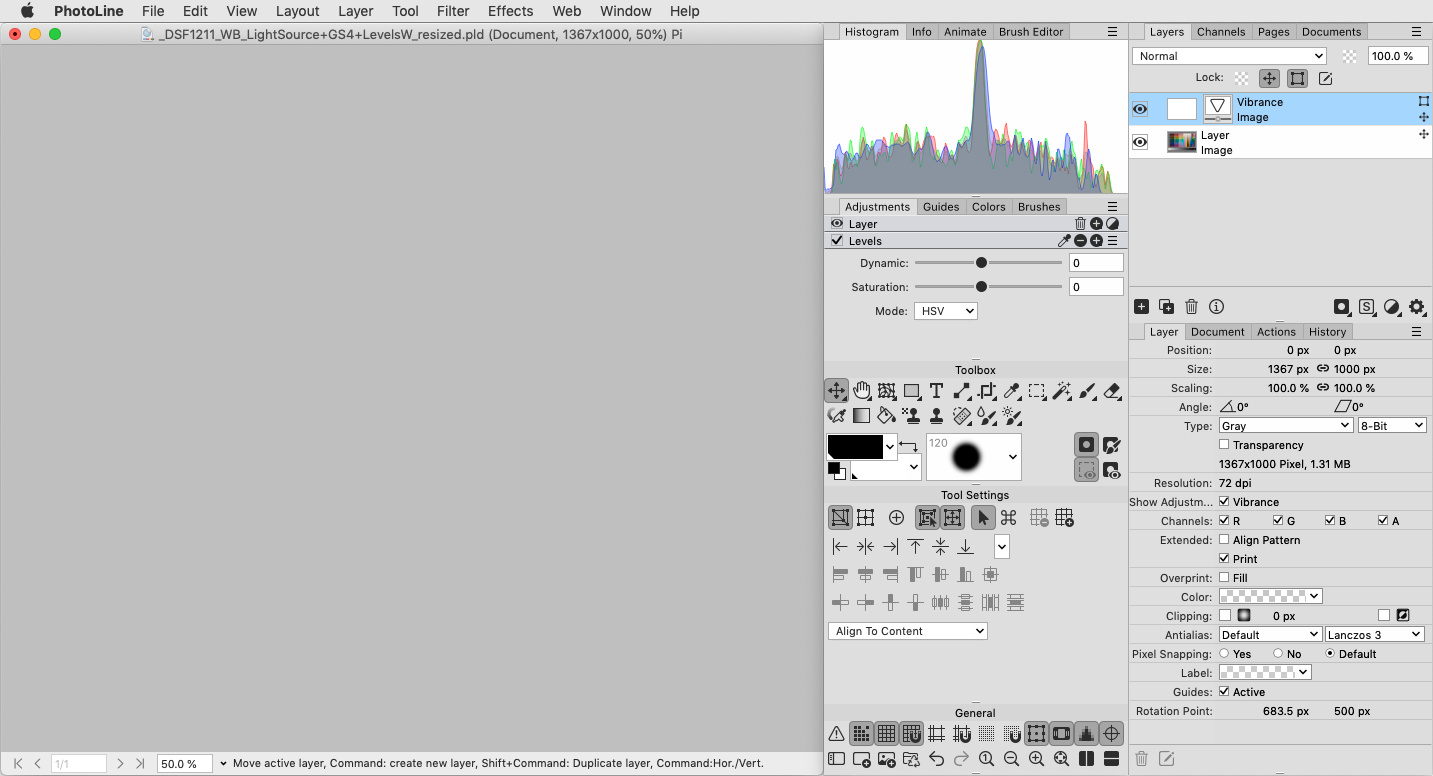Open the Apple menu
This screenshot has width=1433, height=776.
coord(27,11)
